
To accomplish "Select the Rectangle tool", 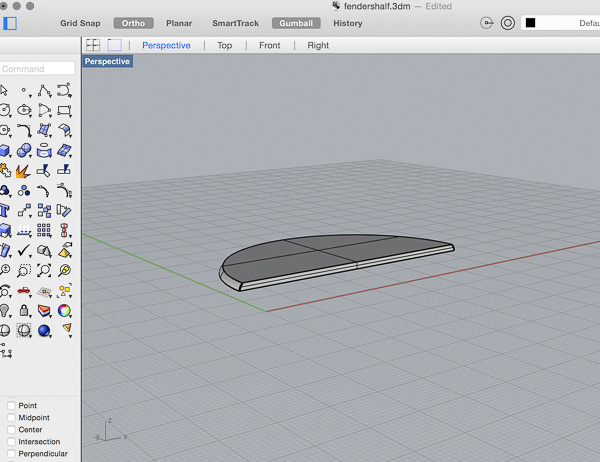I will [64, 111].
